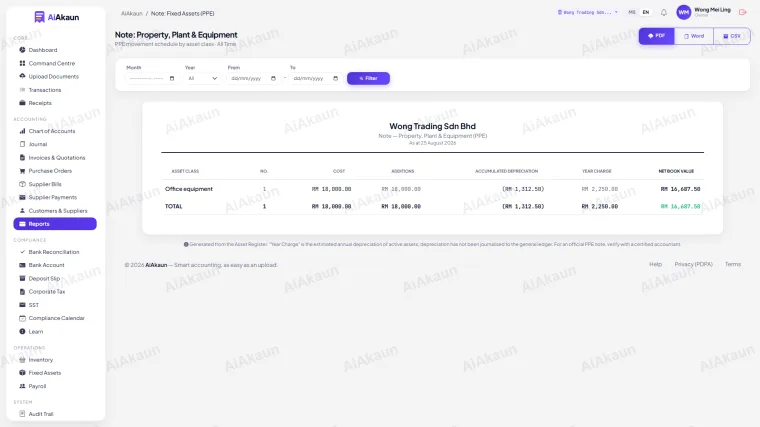Click the From date field
The width and height of the screenshot is (760, 427).
[253, 78]
